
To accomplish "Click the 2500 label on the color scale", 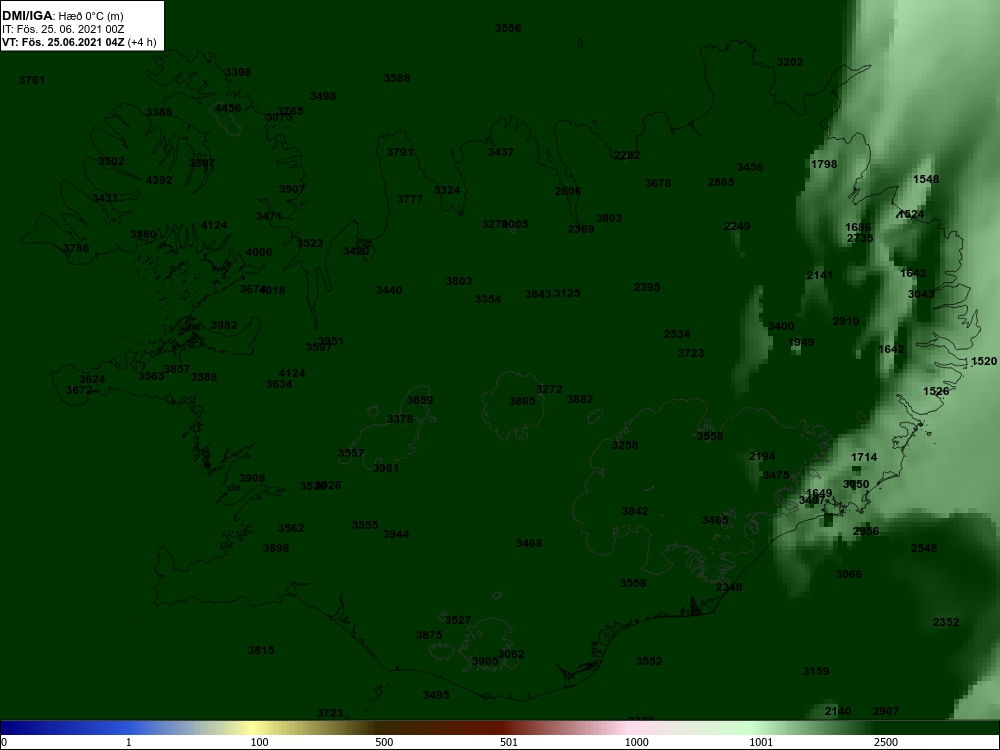I will click(886, 742).
